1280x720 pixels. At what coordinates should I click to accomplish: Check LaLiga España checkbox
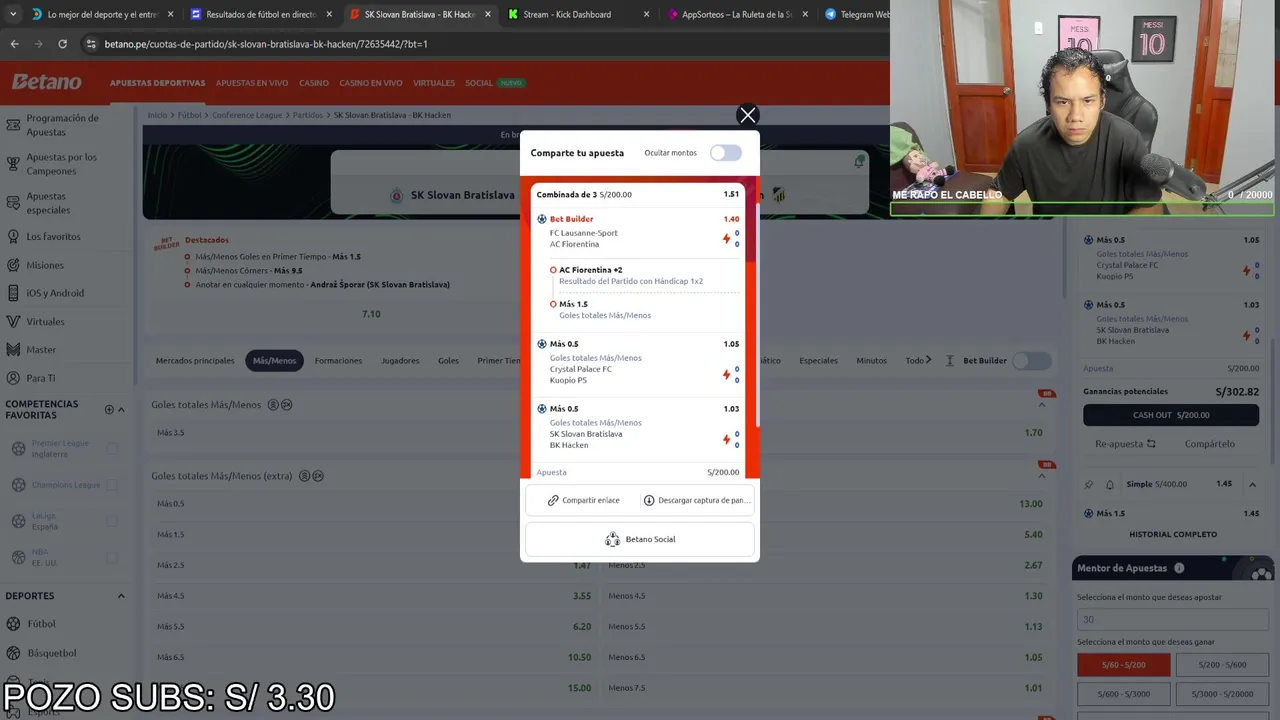pos(112,521)
